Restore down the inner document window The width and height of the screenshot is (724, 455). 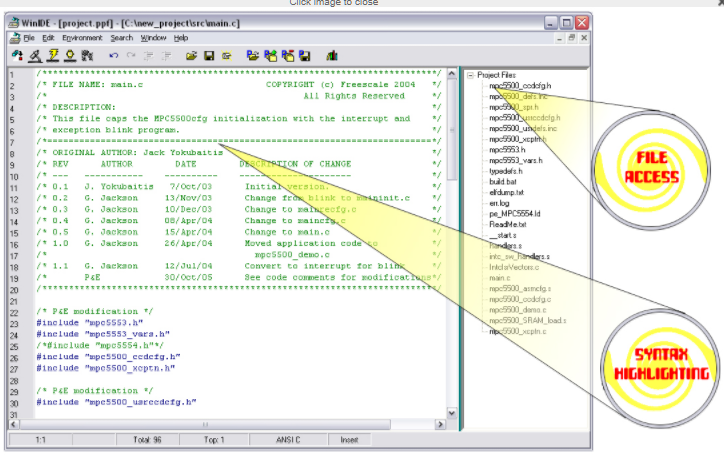pos(570,37)
